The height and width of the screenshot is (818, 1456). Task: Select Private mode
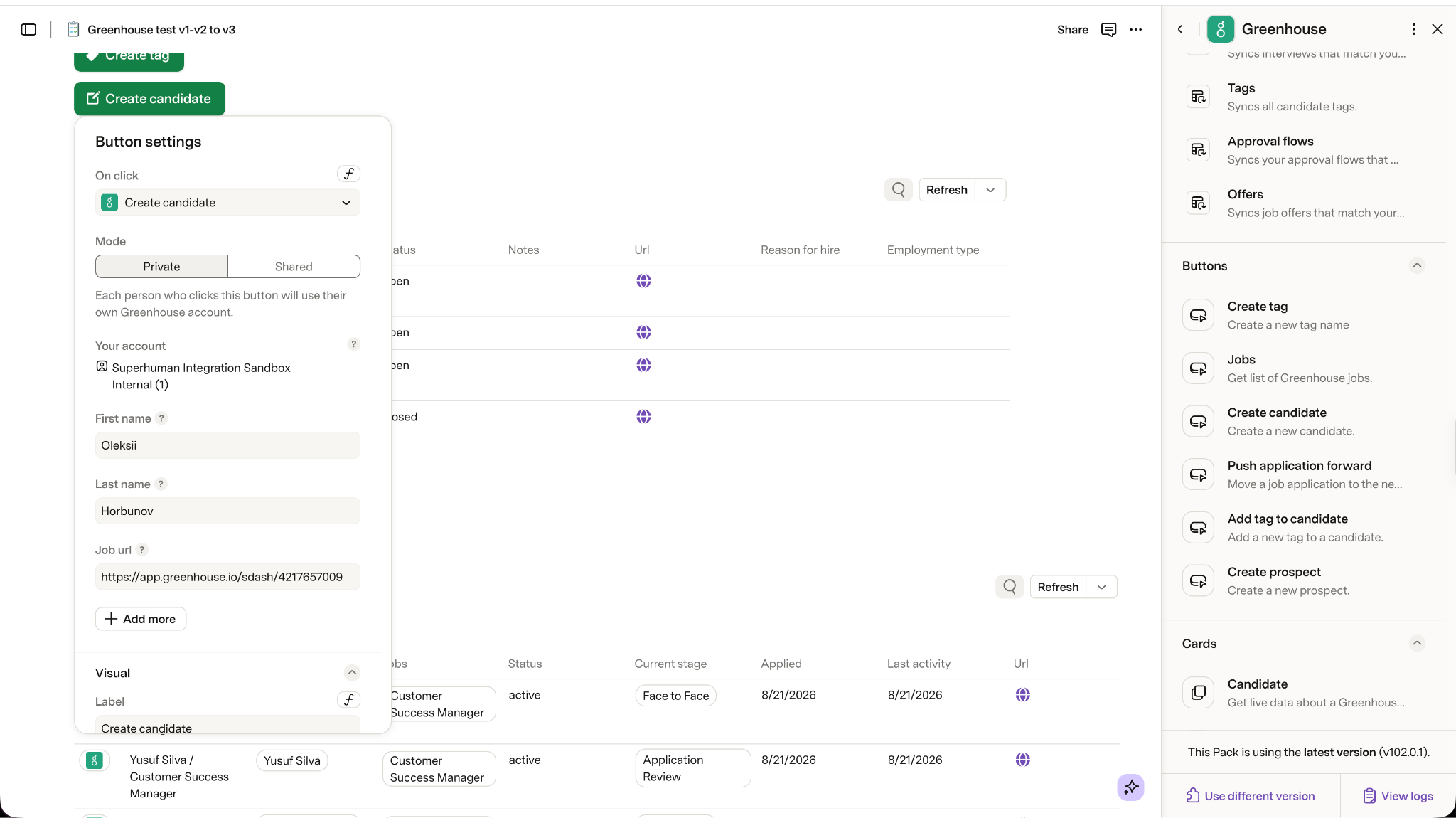[x=161, y=267]
